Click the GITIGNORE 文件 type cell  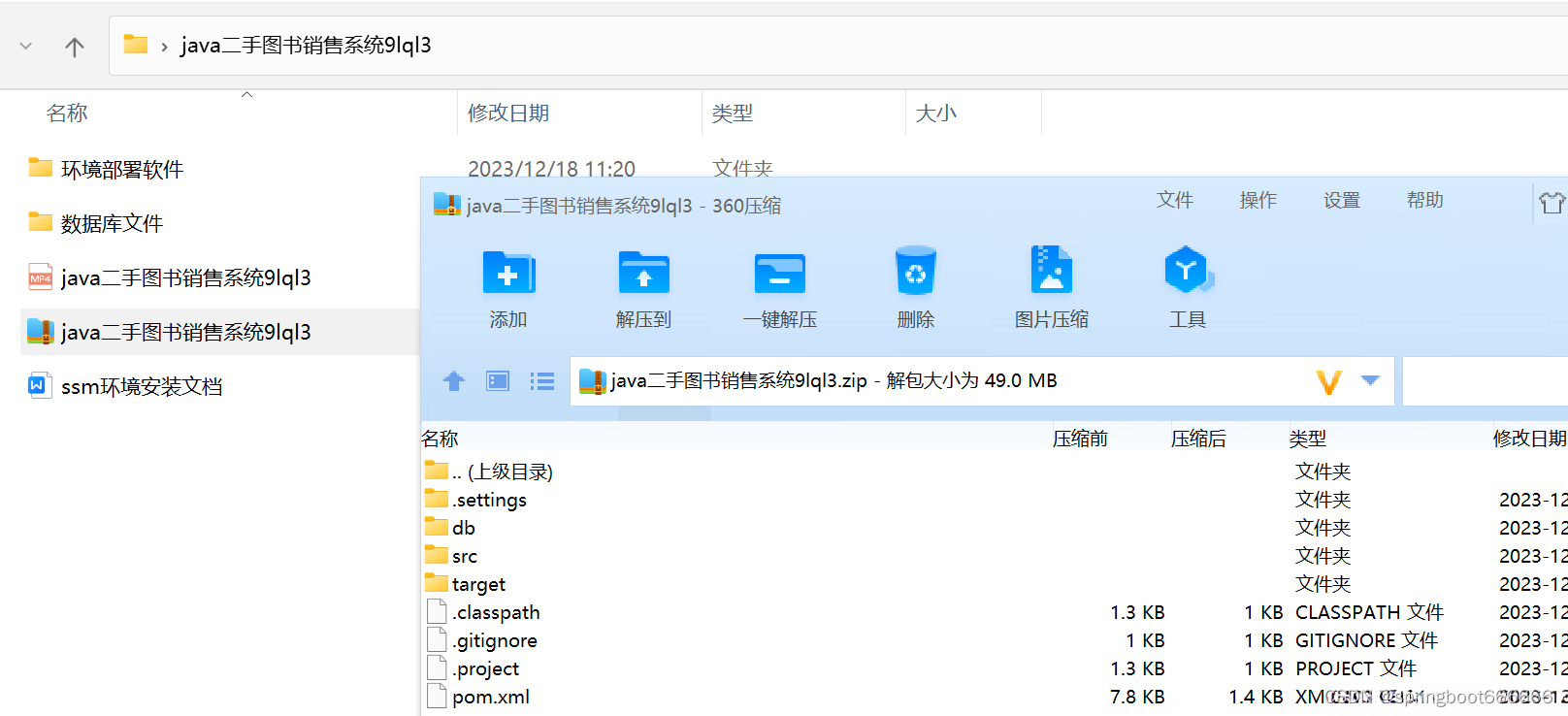[1366, 640]
